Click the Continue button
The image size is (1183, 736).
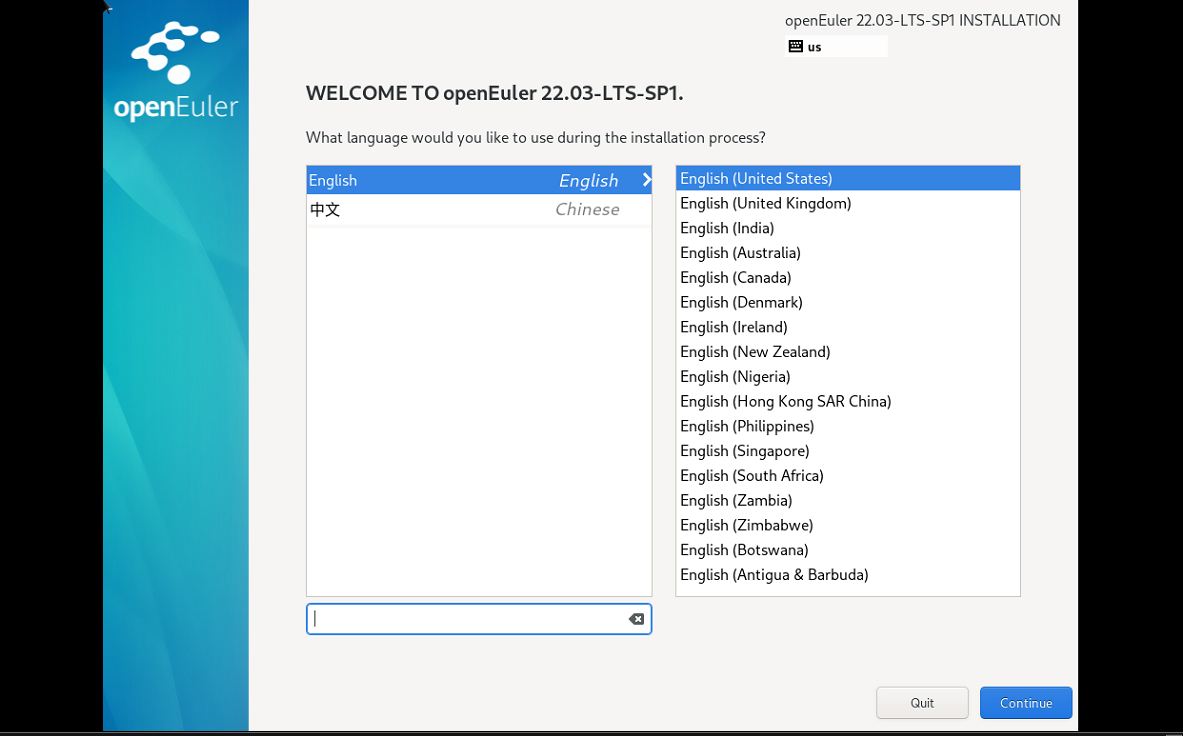coord(1026,703)
